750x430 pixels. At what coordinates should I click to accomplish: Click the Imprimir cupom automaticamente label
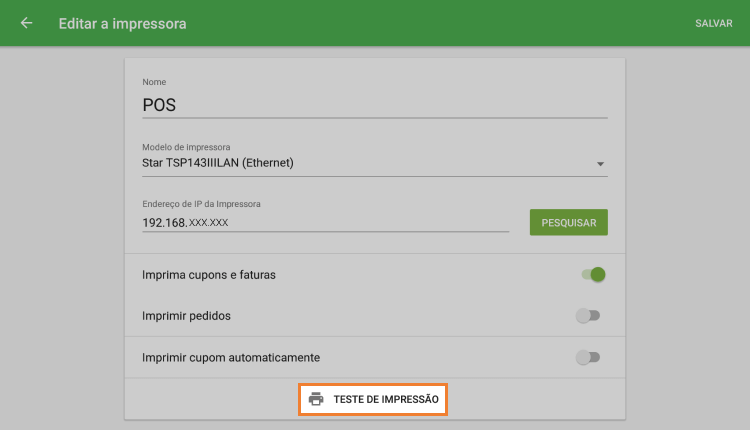coord(231,357)
